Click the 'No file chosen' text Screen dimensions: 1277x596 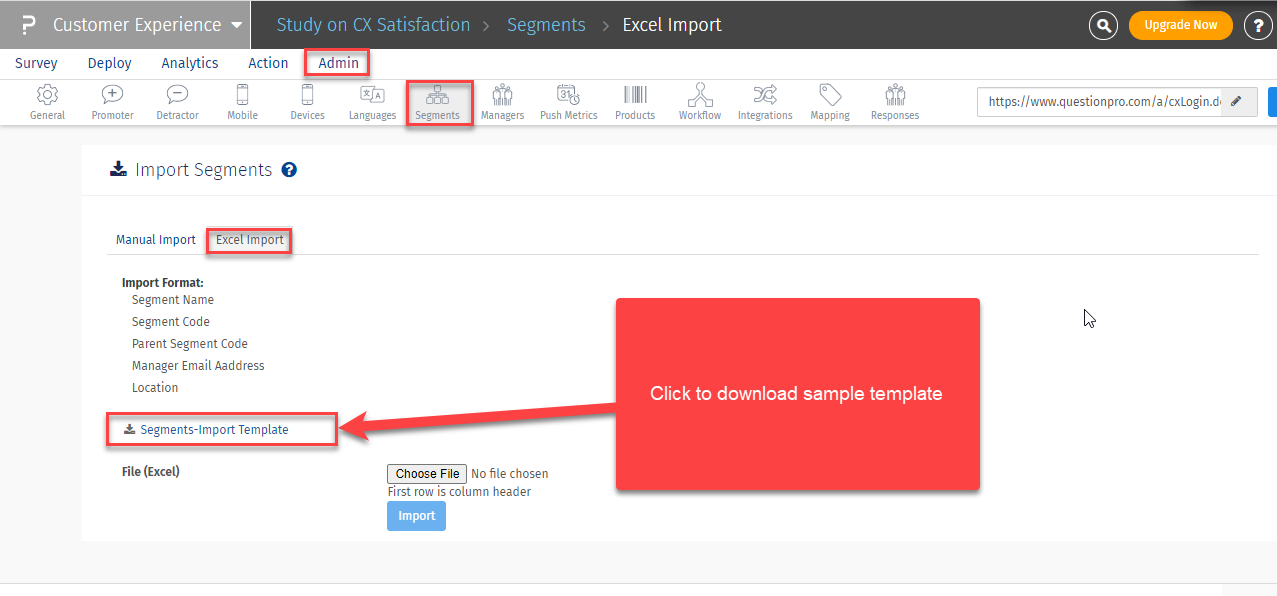pyautogui.click(x=510, y=474)
